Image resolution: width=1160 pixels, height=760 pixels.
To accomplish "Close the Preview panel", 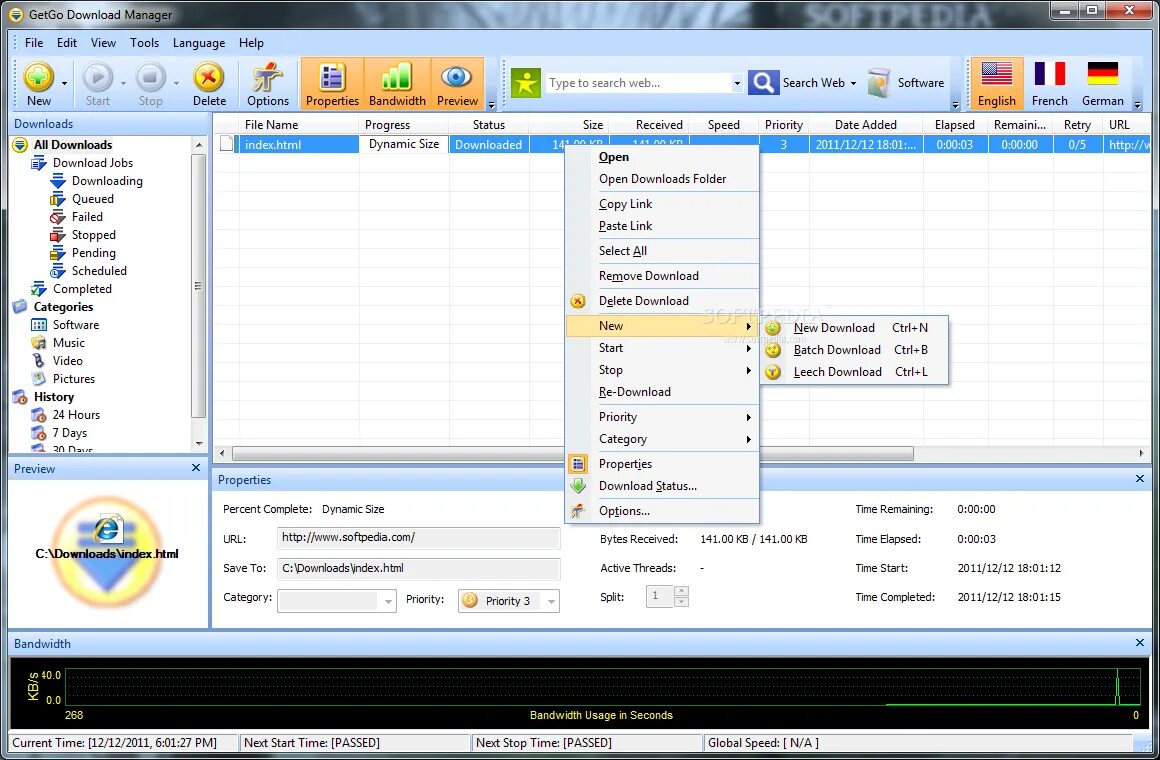I will tap(195, 468).
